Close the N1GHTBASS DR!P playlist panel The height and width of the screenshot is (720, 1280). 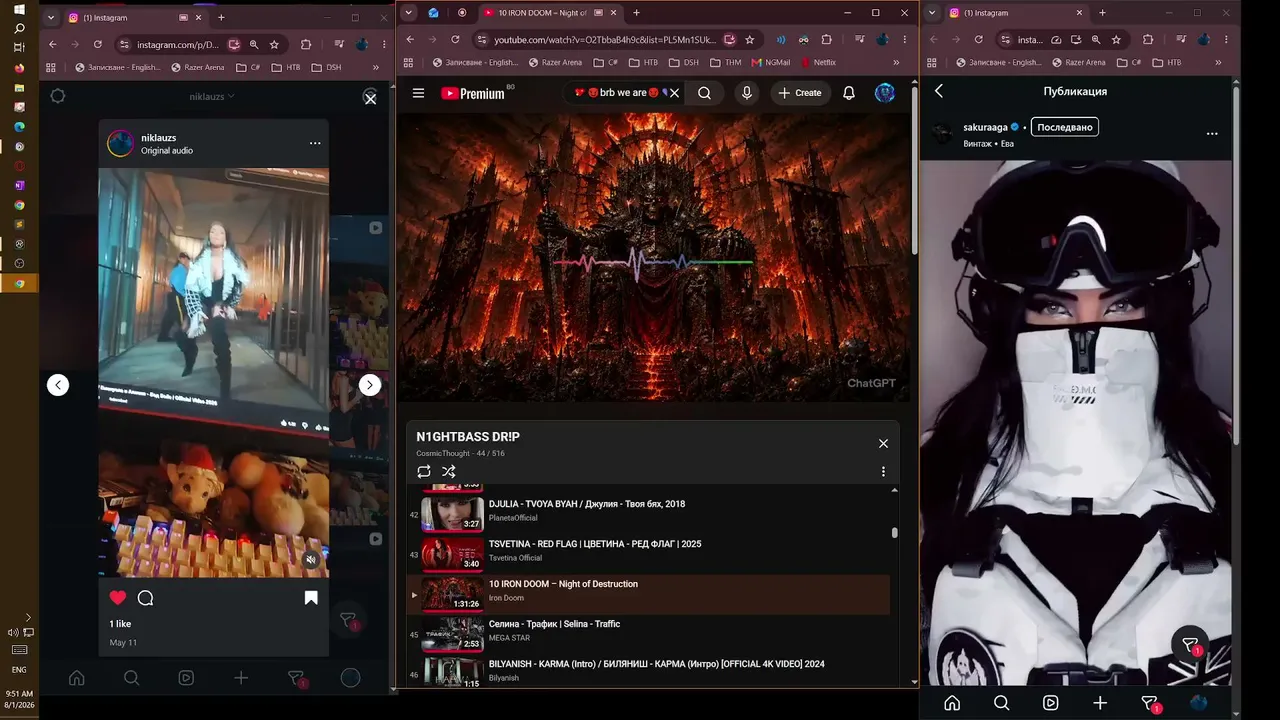pyautogui.click(x=883, y=443)
